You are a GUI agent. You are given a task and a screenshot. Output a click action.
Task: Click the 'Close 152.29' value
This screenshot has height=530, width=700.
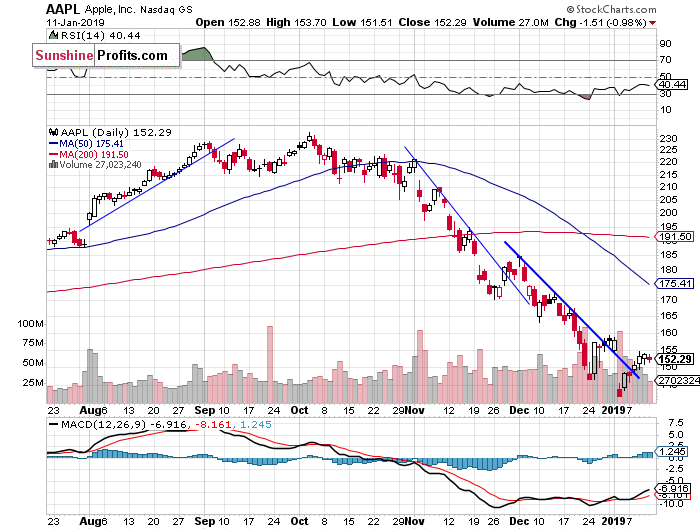[432, 22]
